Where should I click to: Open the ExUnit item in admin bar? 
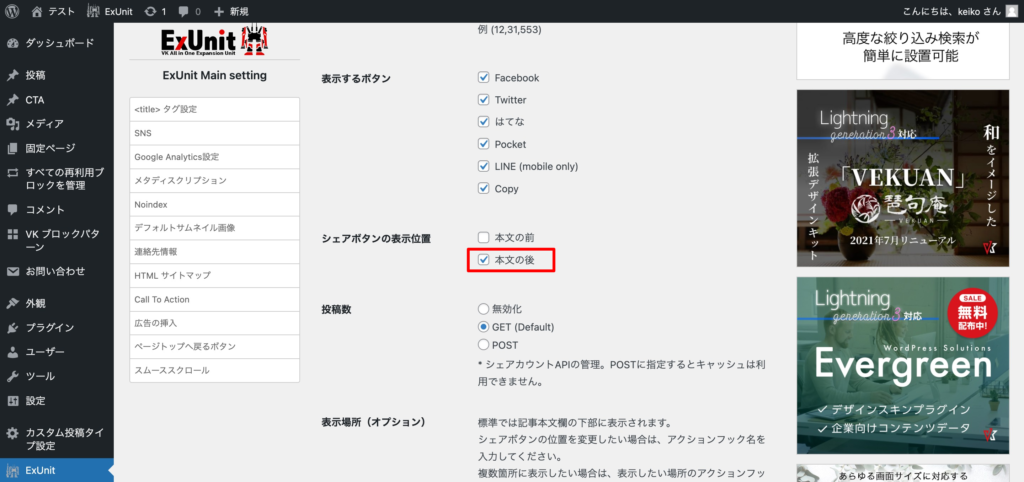(110, 11)
